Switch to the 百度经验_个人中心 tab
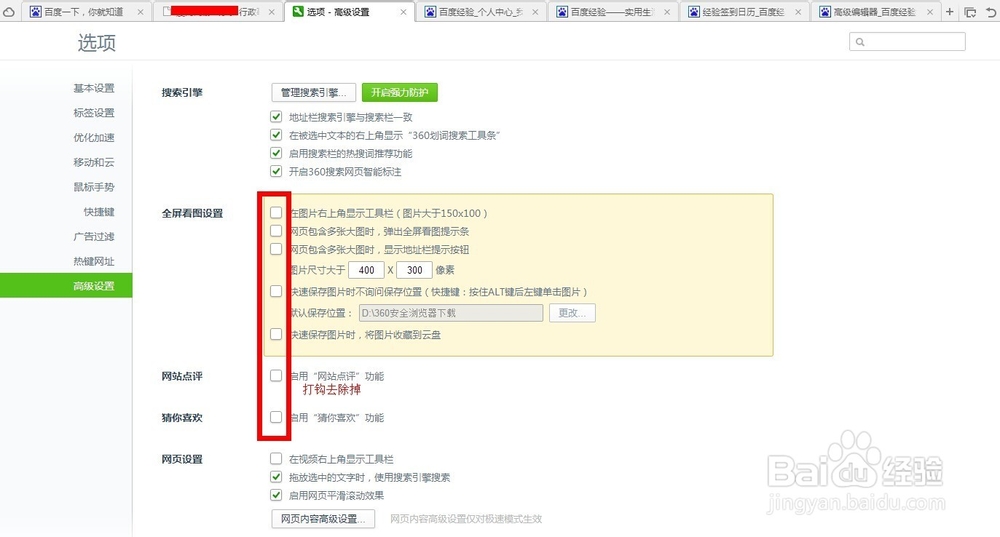Image resolution: width=1000 pixels, height=537 pixels. [x=481, y=12]
